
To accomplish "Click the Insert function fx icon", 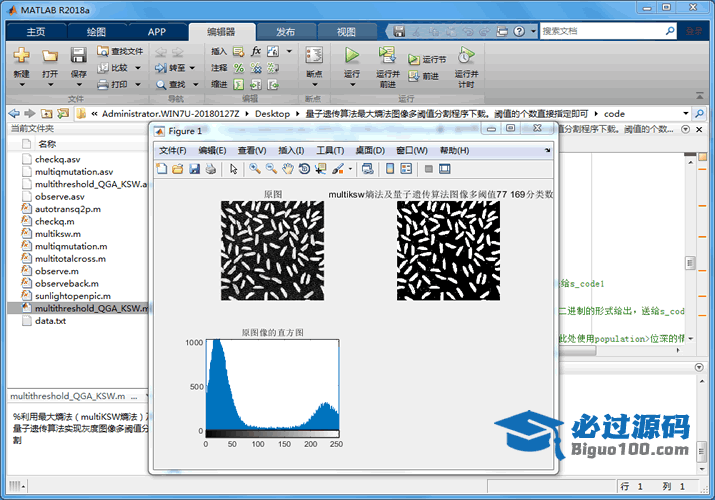I will [x=256, y=51].
